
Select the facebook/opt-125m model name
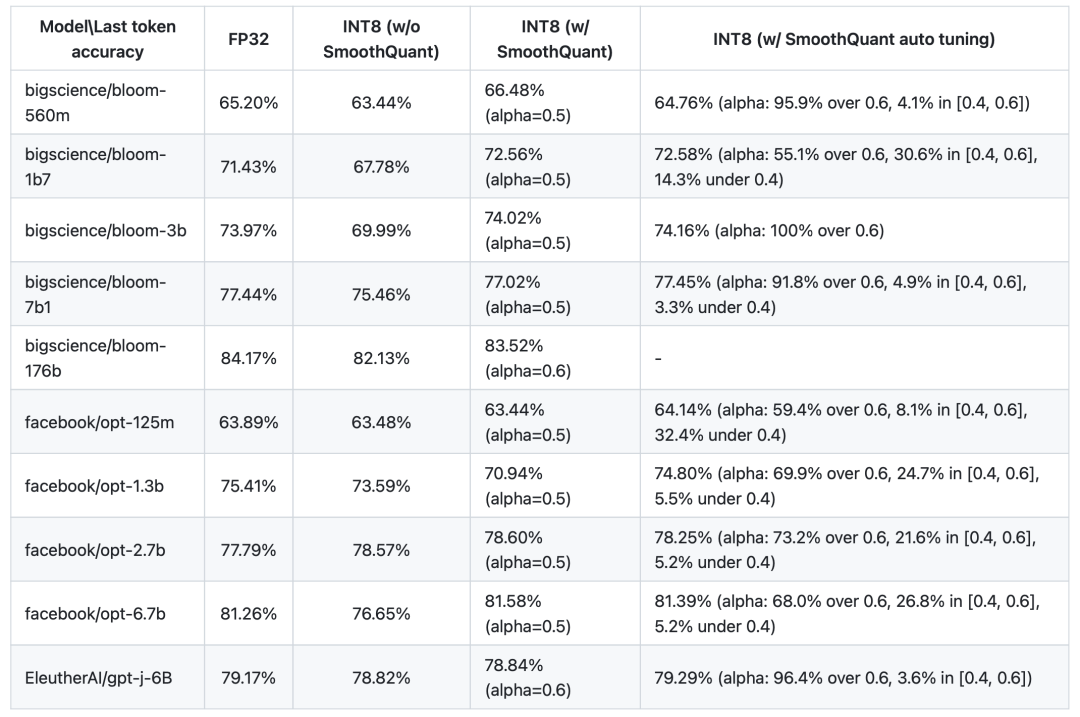coord(100,422)
